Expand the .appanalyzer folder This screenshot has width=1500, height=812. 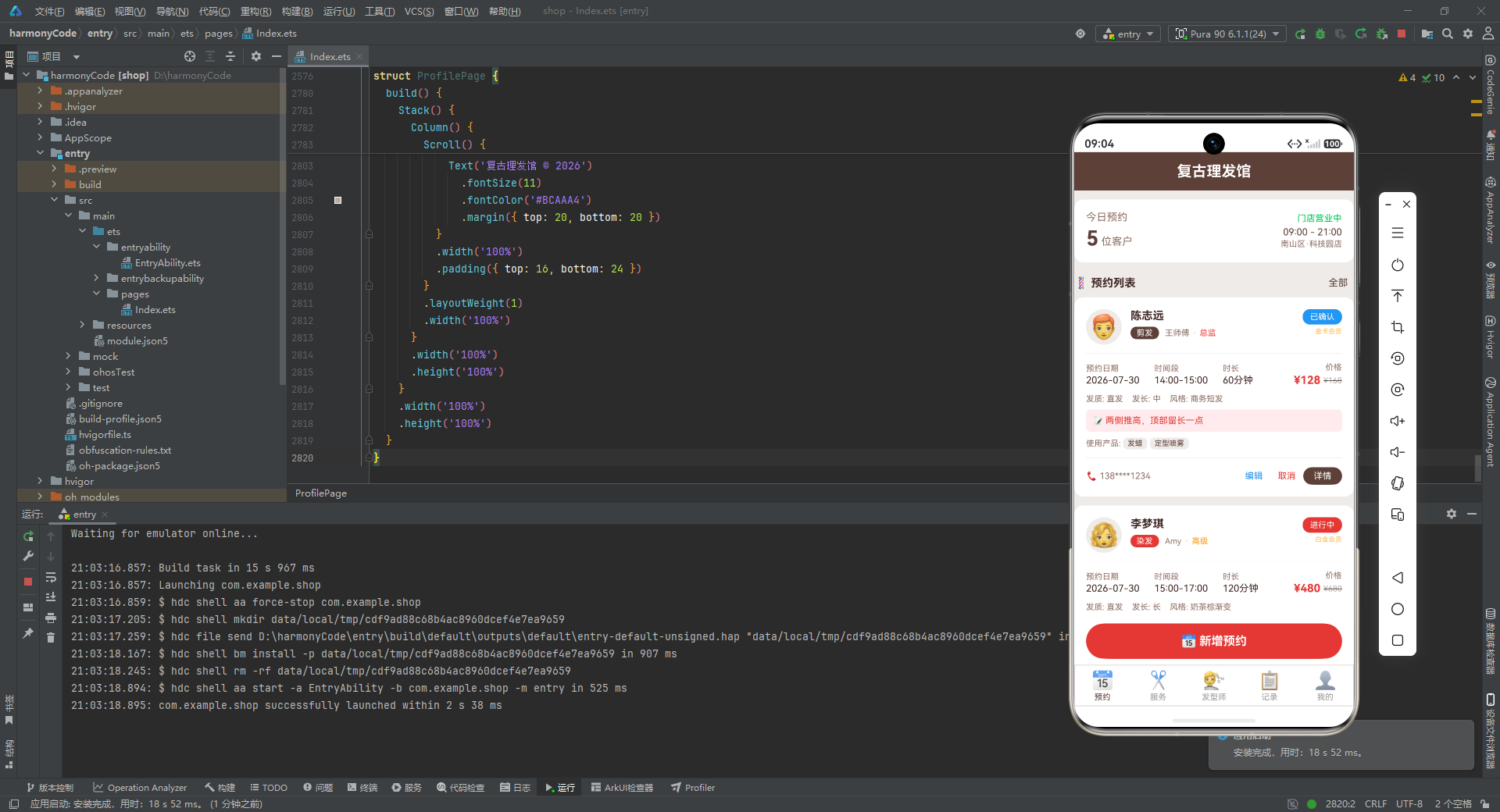[40, 91]
